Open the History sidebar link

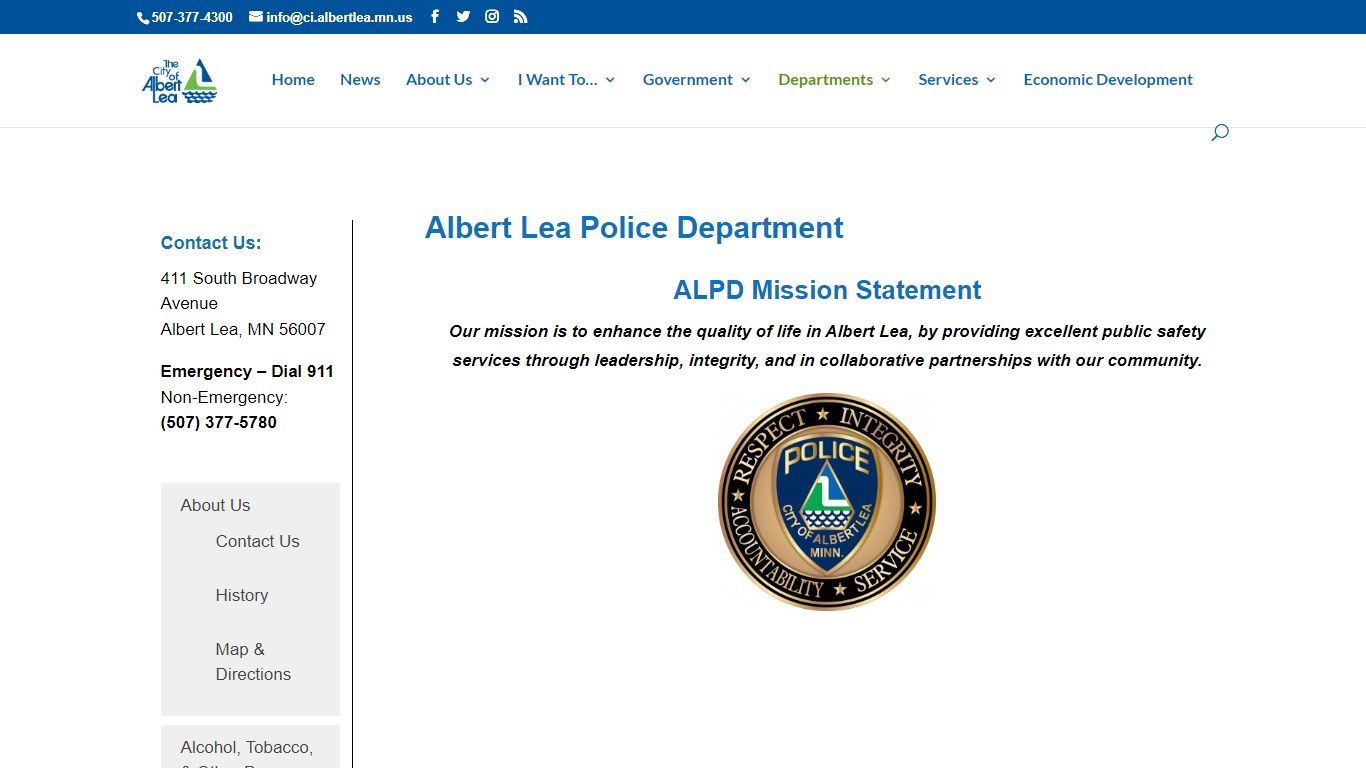242,595
